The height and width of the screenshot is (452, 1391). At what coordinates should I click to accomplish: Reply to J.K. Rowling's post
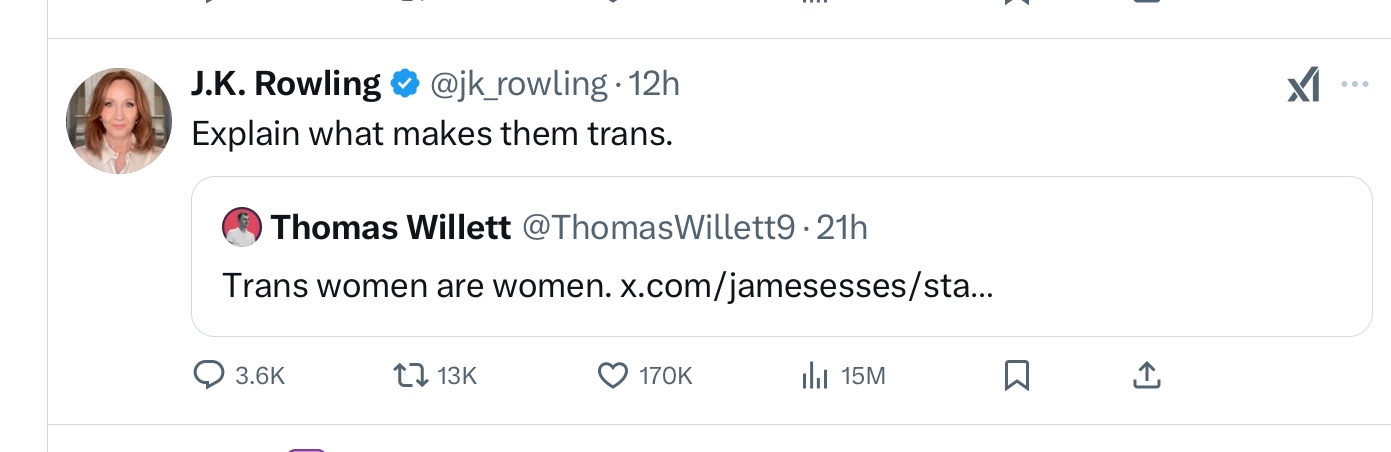click(208, 375)
